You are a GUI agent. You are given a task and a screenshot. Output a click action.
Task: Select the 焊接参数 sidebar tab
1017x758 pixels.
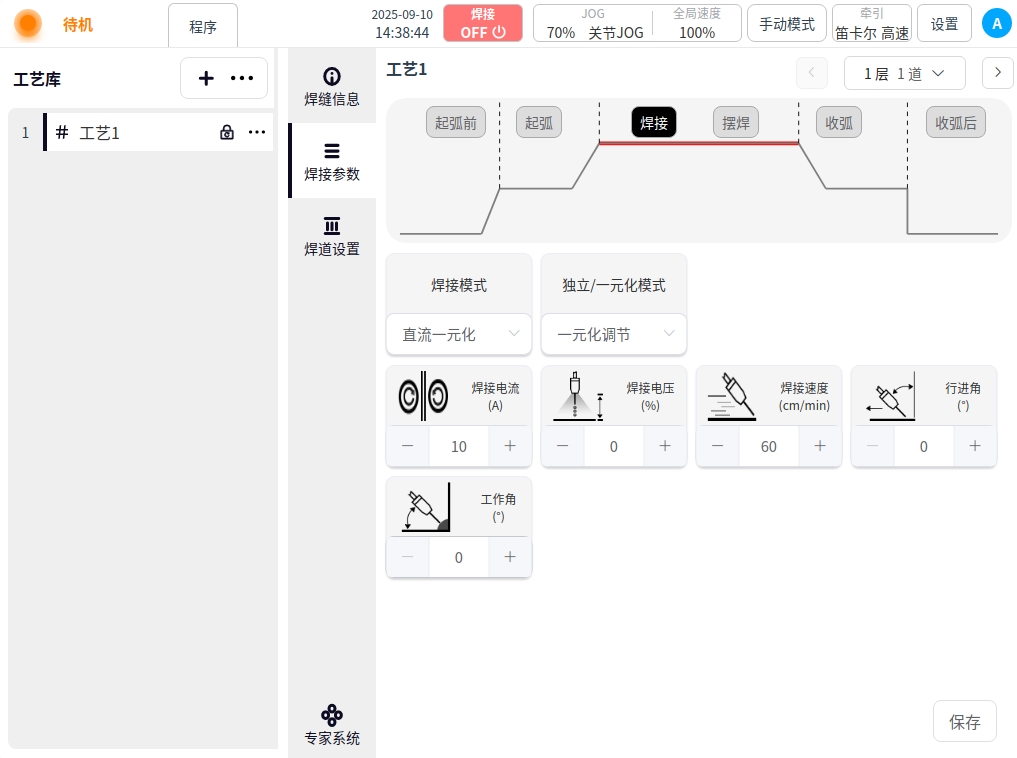[x=331, y=161]
